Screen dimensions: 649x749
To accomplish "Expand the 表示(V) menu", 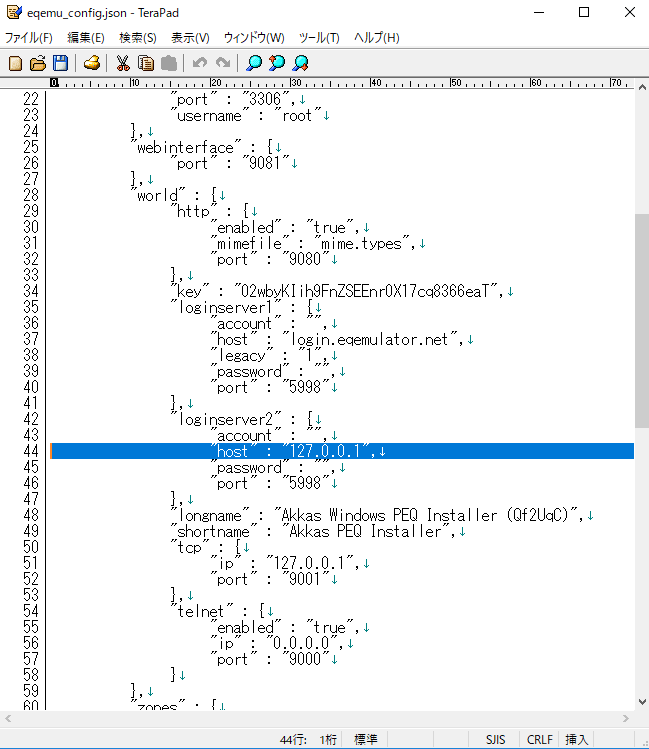I will click(x=190, y=38).
